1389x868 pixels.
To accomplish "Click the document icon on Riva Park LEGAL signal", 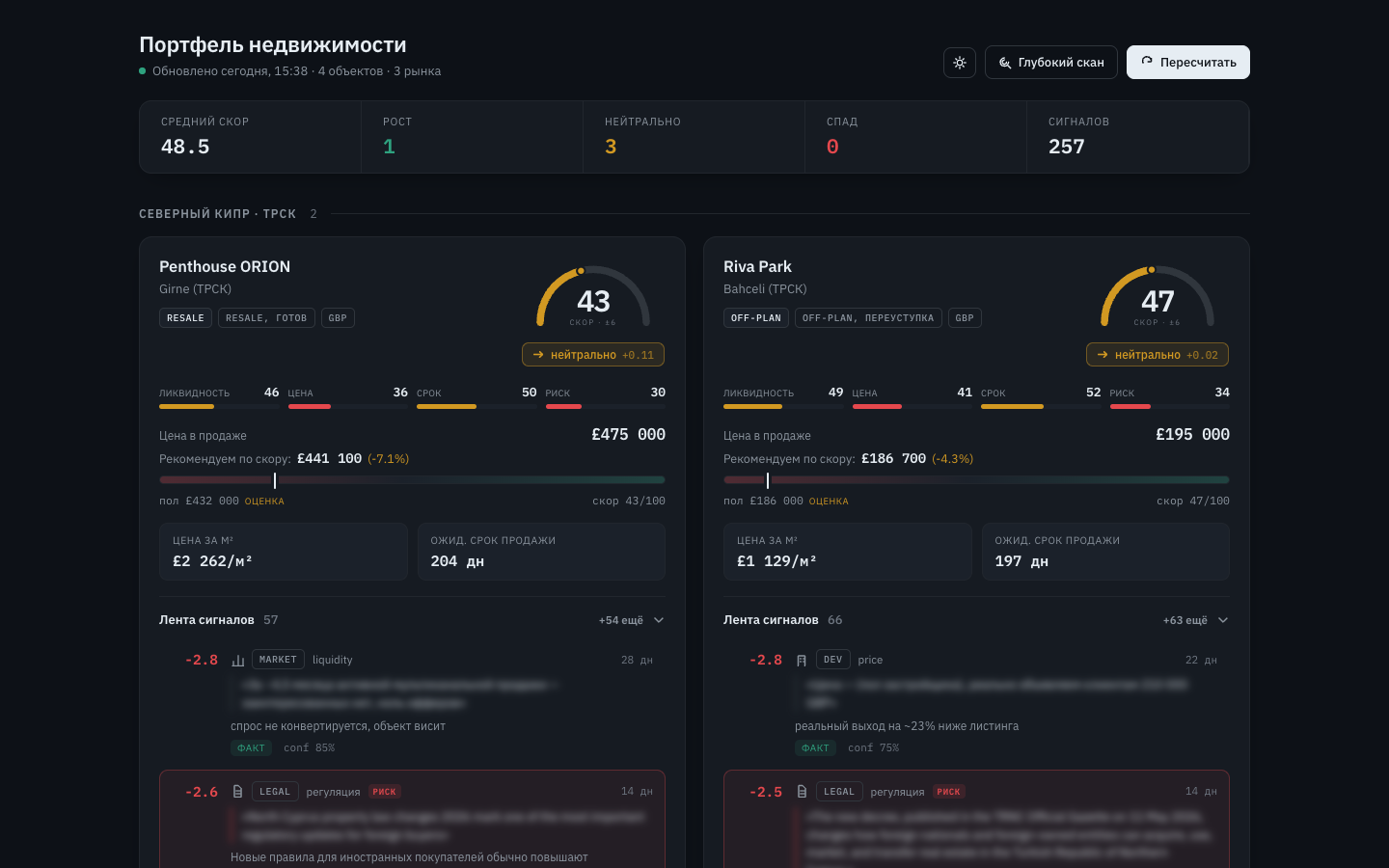I will point(802,792).
